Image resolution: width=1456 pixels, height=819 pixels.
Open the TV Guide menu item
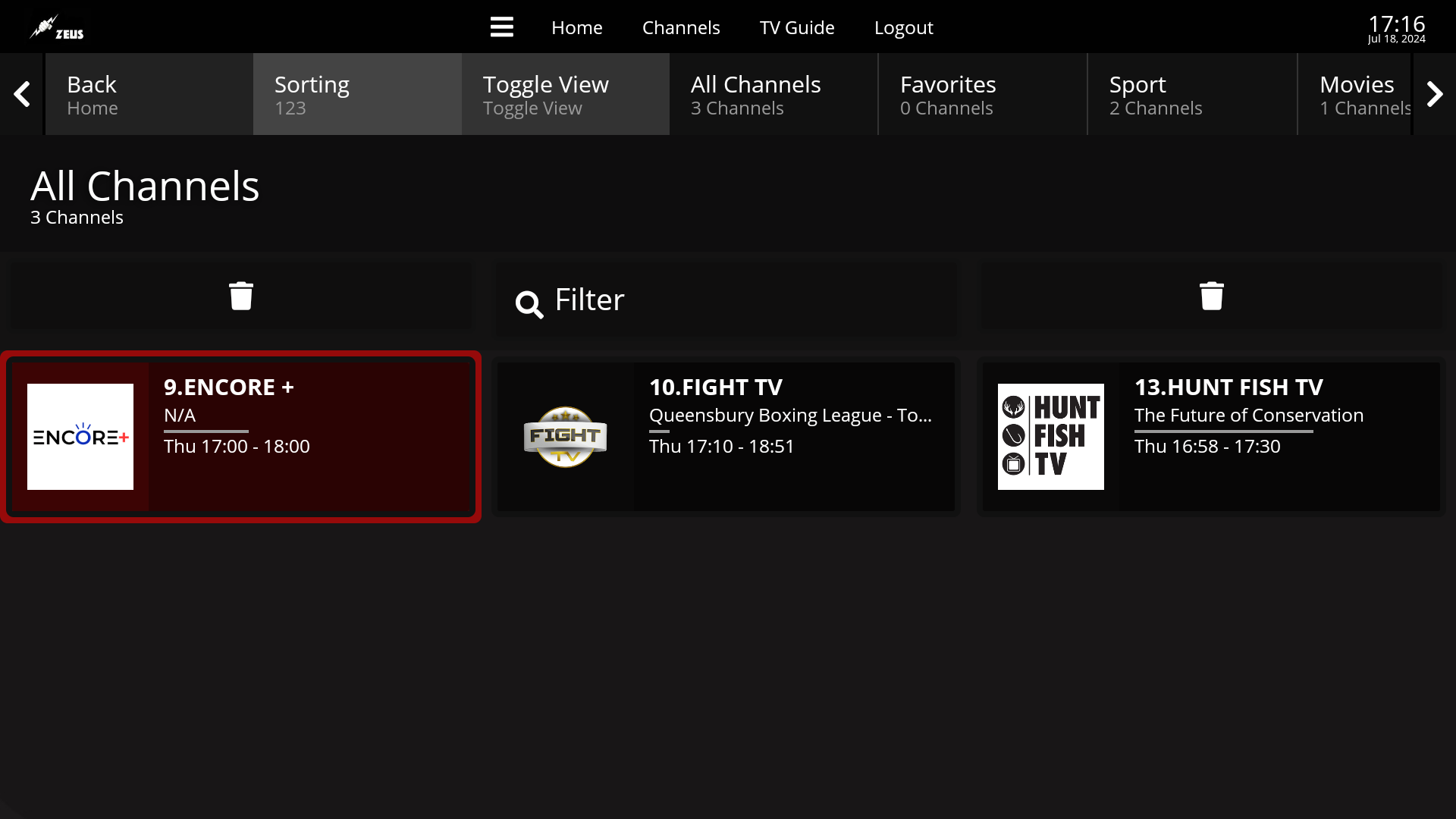pyautogui.click(x=796, y=27)
